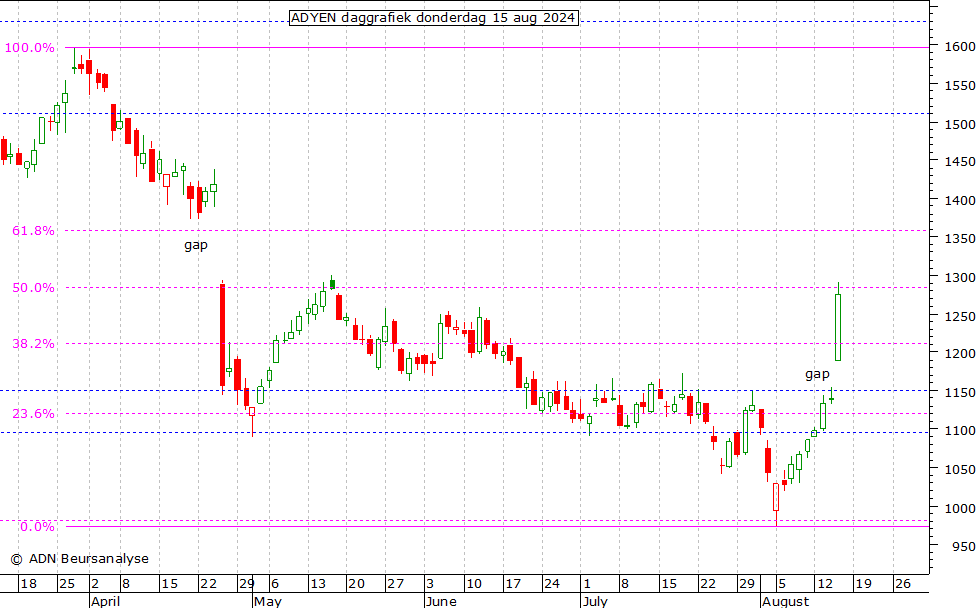Click the April month label
980x608 pixels.
tap(106, 601)
